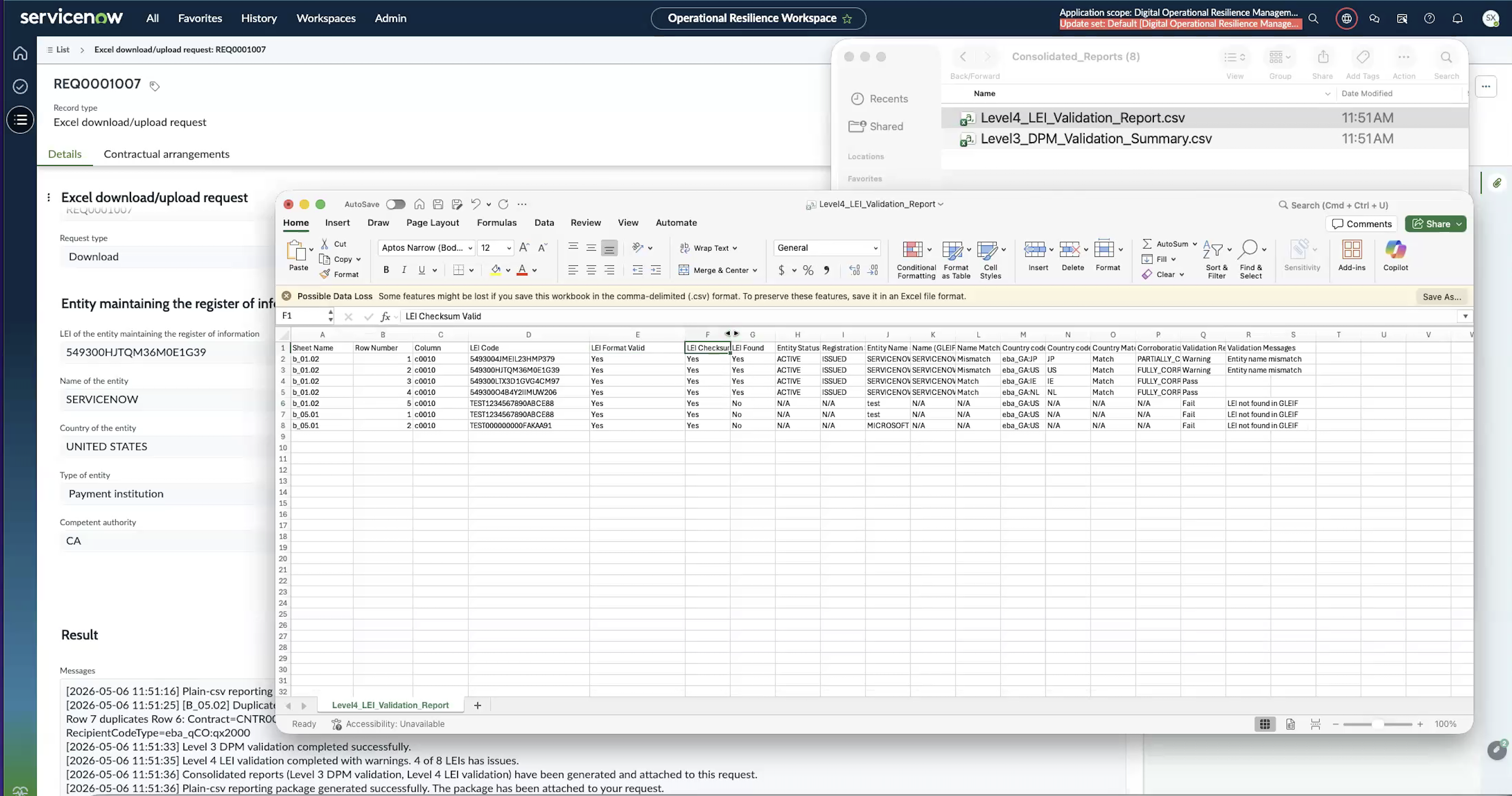This screenshot has height=796, width=1512.
Task: Click the attachment paperclip icon
Action: point(1497,183)
